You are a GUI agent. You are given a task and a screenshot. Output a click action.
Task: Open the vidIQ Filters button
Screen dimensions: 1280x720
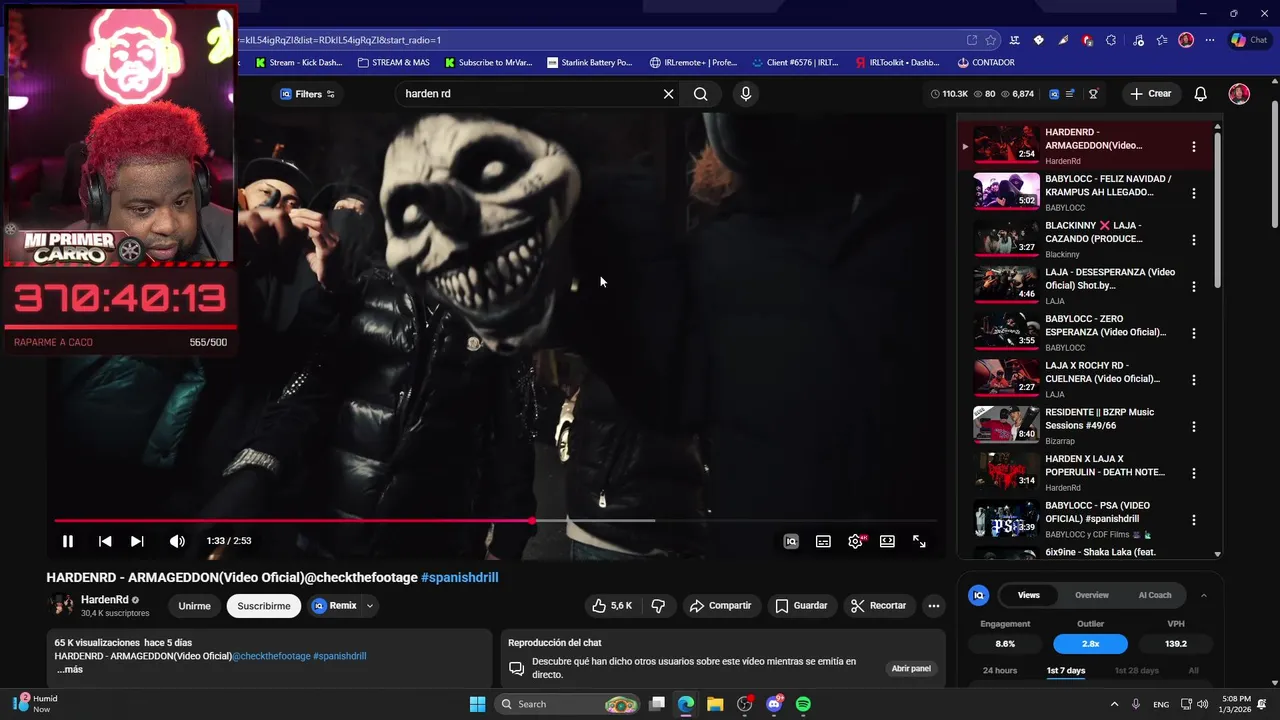click(x=308, y=94)
